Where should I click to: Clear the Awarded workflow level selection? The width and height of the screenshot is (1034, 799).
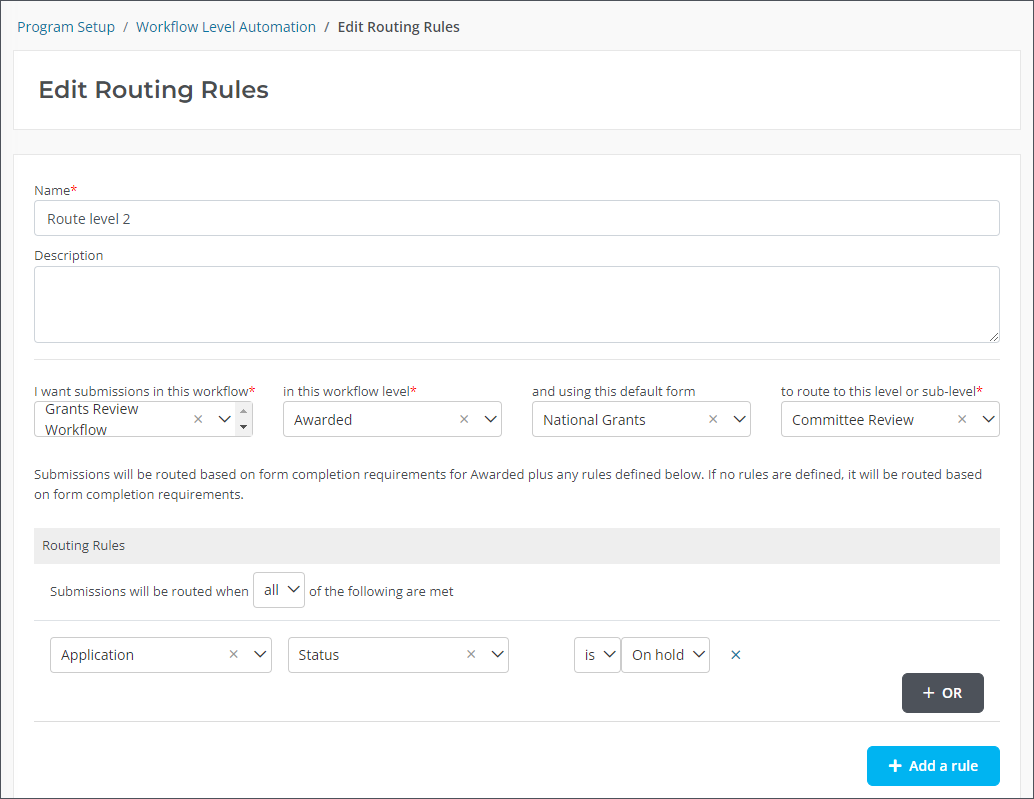click(464, 420)
